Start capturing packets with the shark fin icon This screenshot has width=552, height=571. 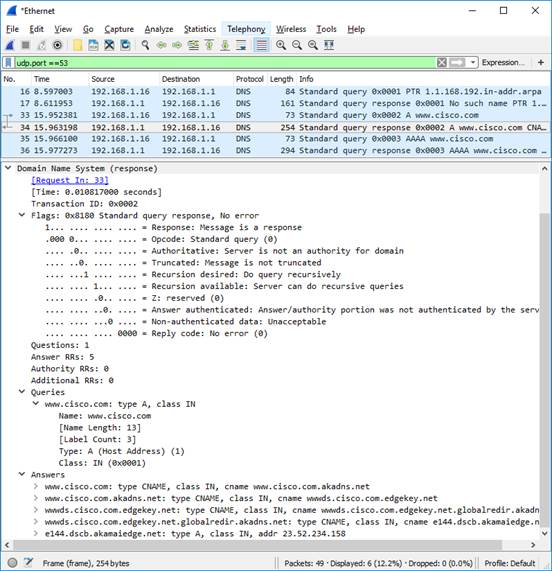tap(10, 45)
